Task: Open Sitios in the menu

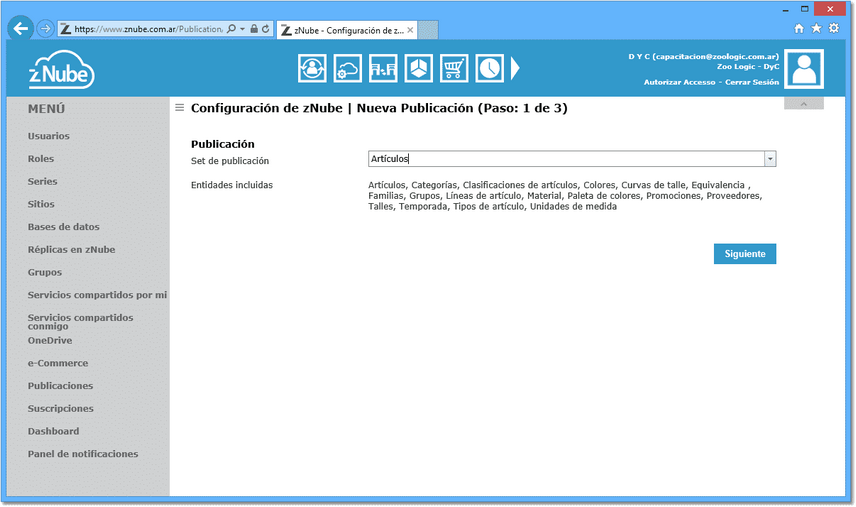Action: click(41, 204)
